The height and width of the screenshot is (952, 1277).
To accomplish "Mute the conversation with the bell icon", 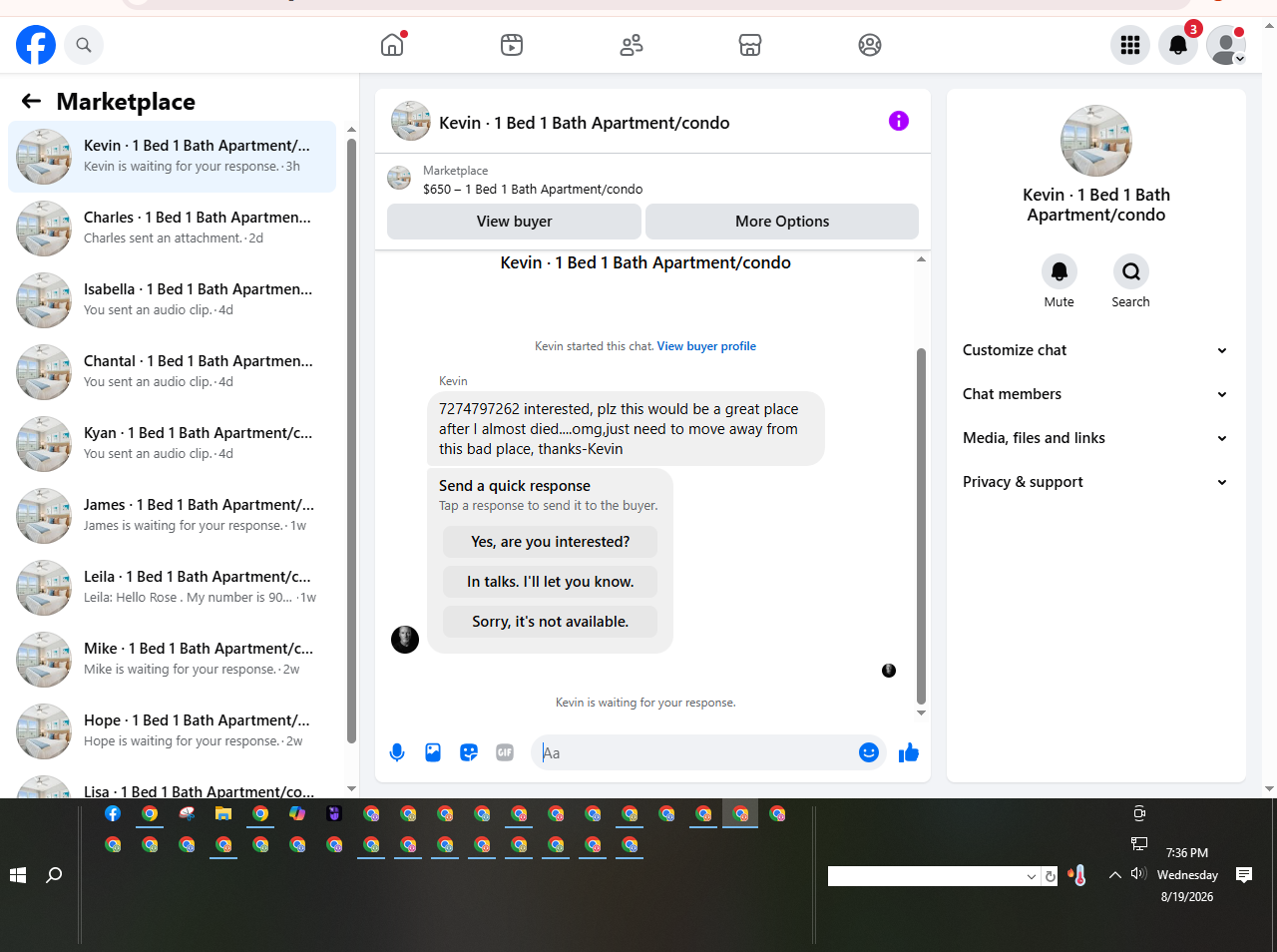I will point(1060,271).
